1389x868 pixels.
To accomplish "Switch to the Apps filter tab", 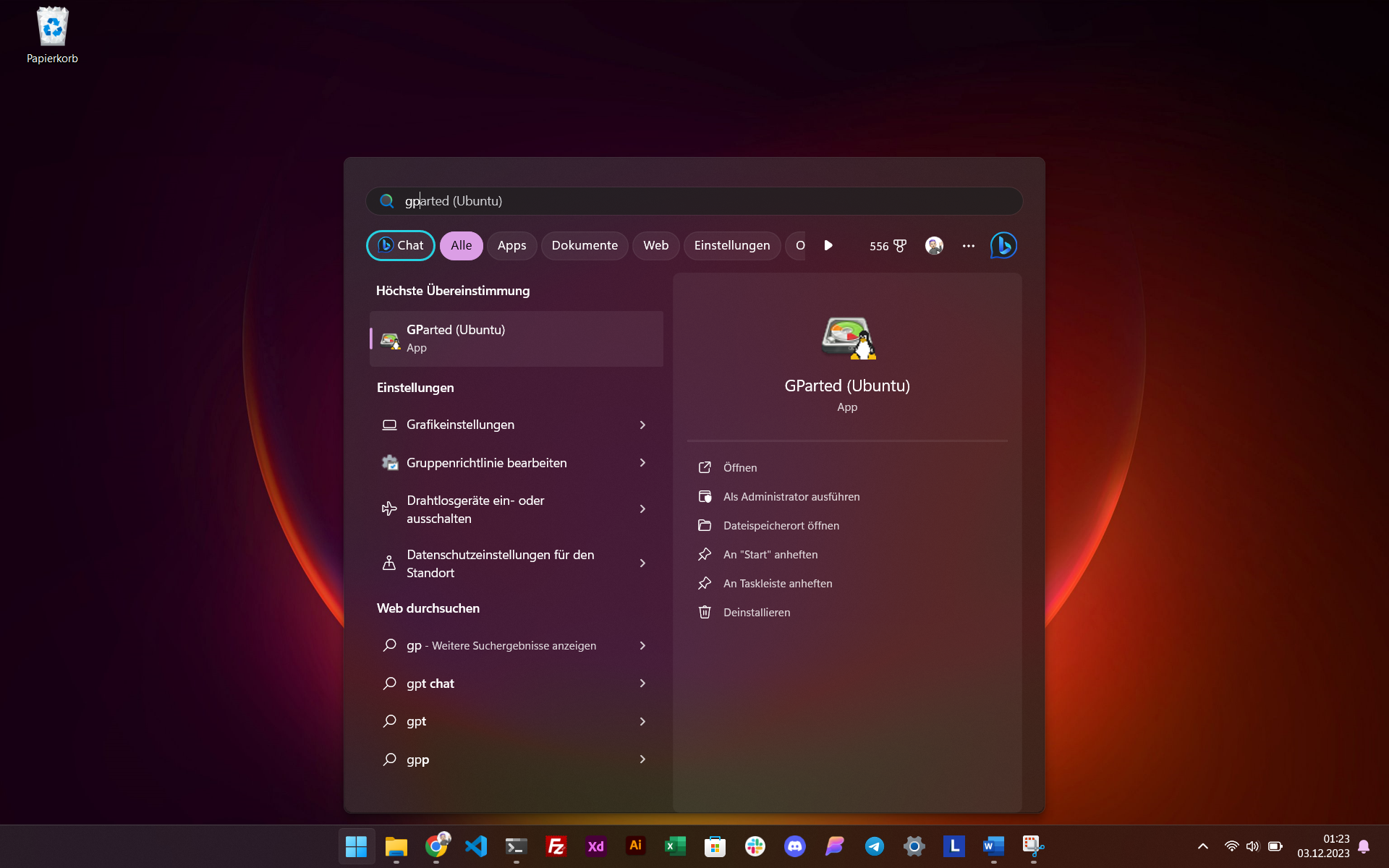I will pyautogui.click(x=511, y=245).
